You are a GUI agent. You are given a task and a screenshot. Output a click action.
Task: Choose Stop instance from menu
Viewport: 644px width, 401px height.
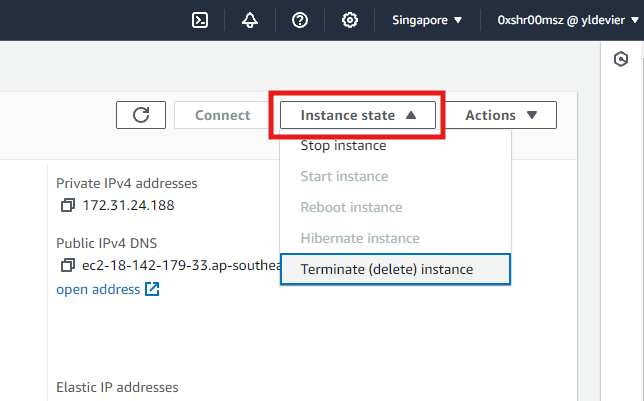click(x=343, y=146)
